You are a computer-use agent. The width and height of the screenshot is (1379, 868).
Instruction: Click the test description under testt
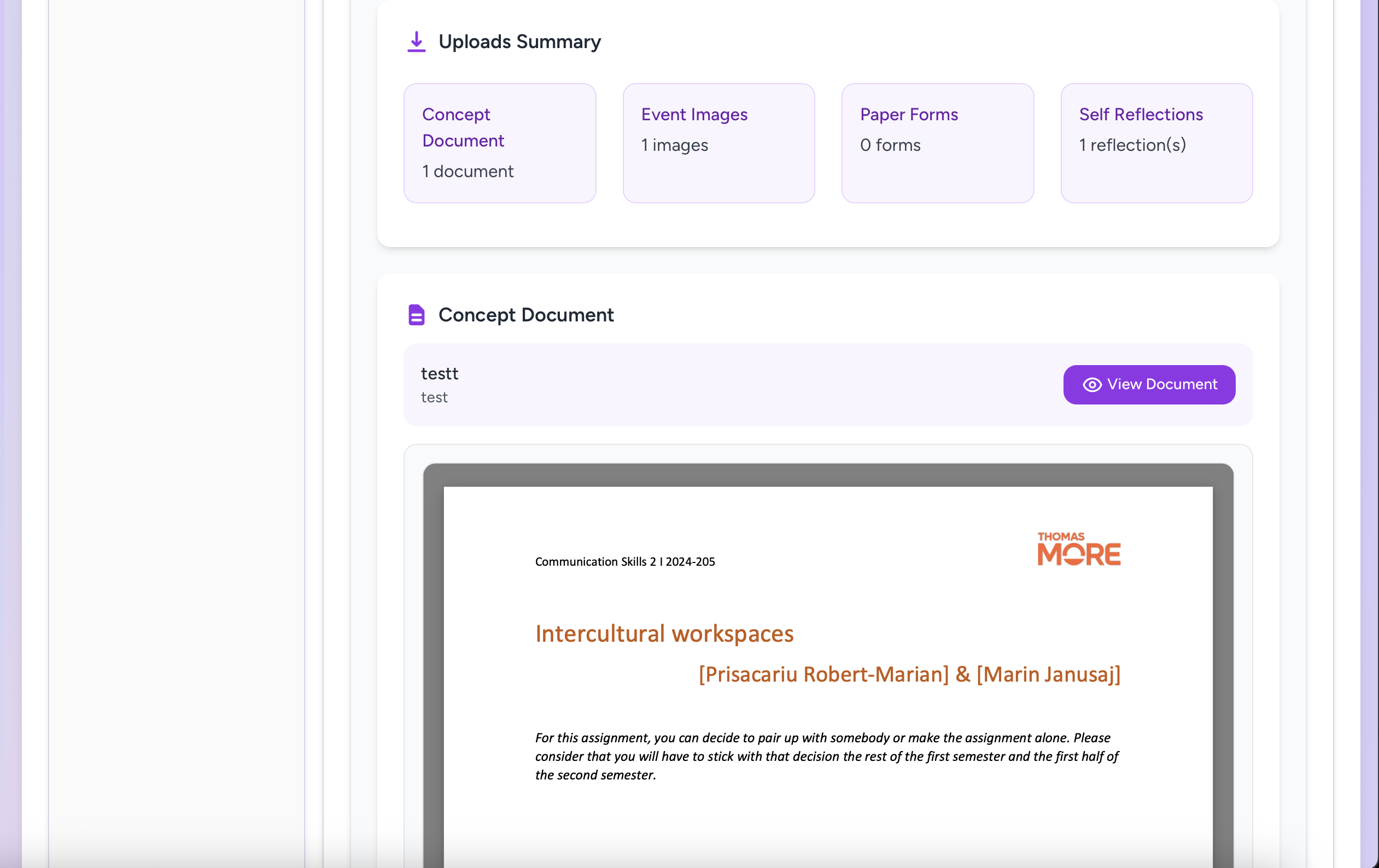(434, 397)
